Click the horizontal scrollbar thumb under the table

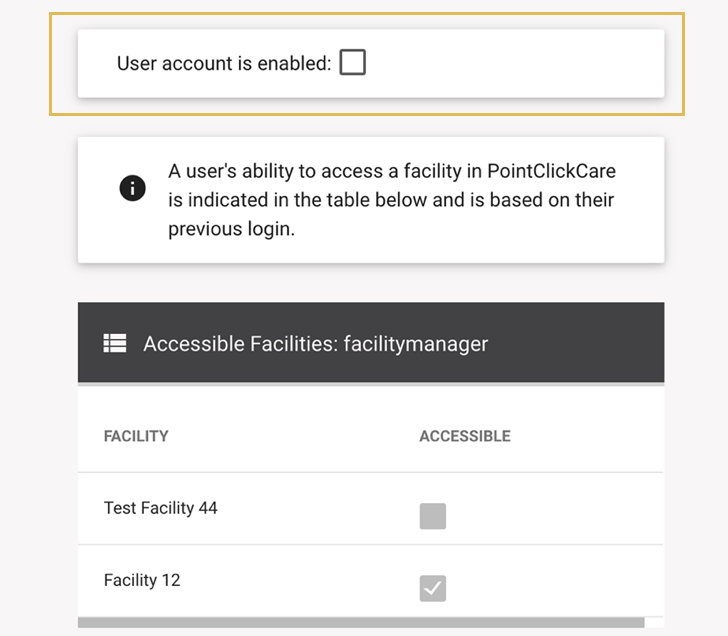(x=360, y=623)
